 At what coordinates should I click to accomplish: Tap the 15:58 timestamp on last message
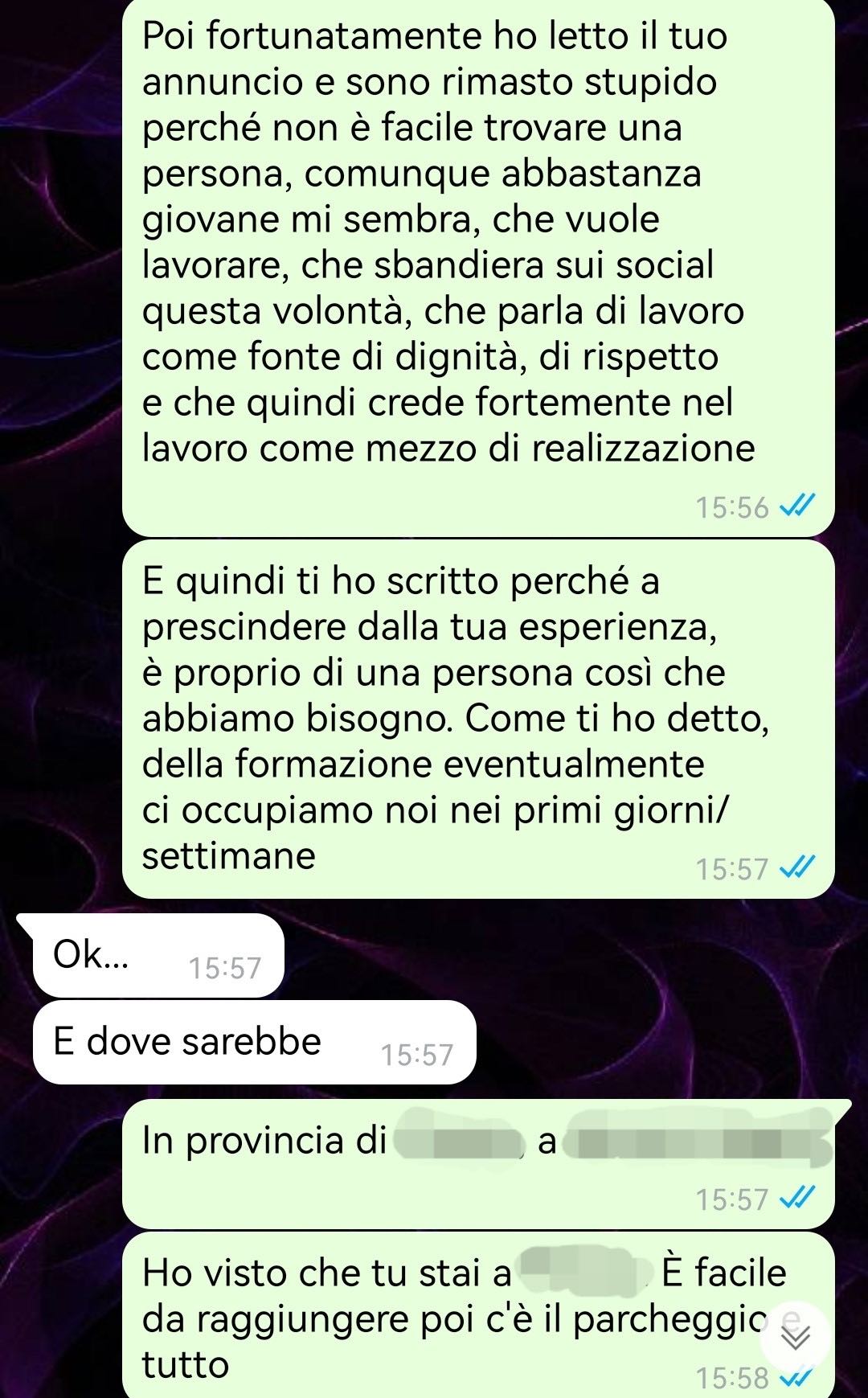[x=732, y=1378]
